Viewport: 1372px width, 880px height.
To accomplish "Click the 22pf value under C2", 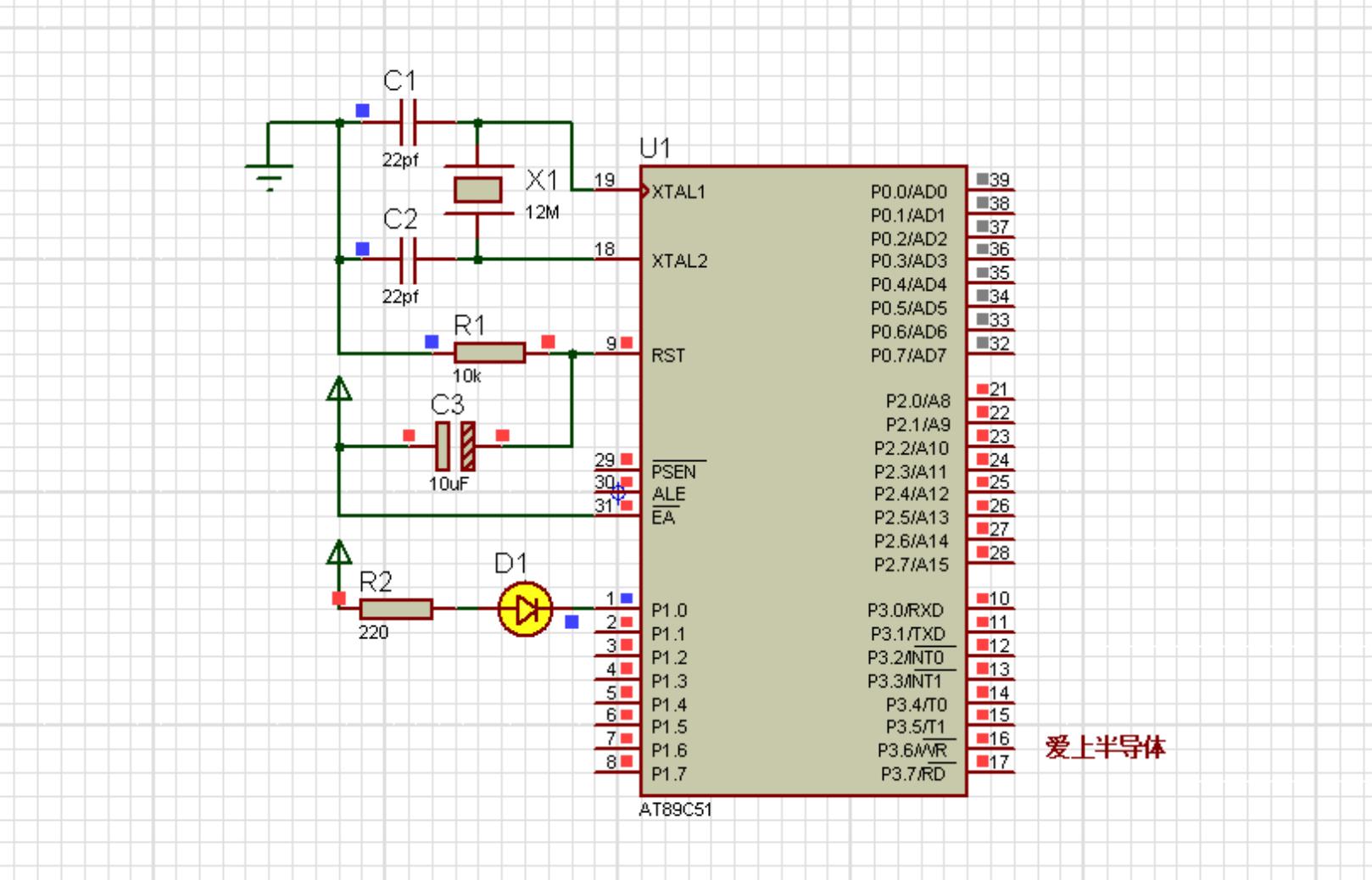I will 400,297.
